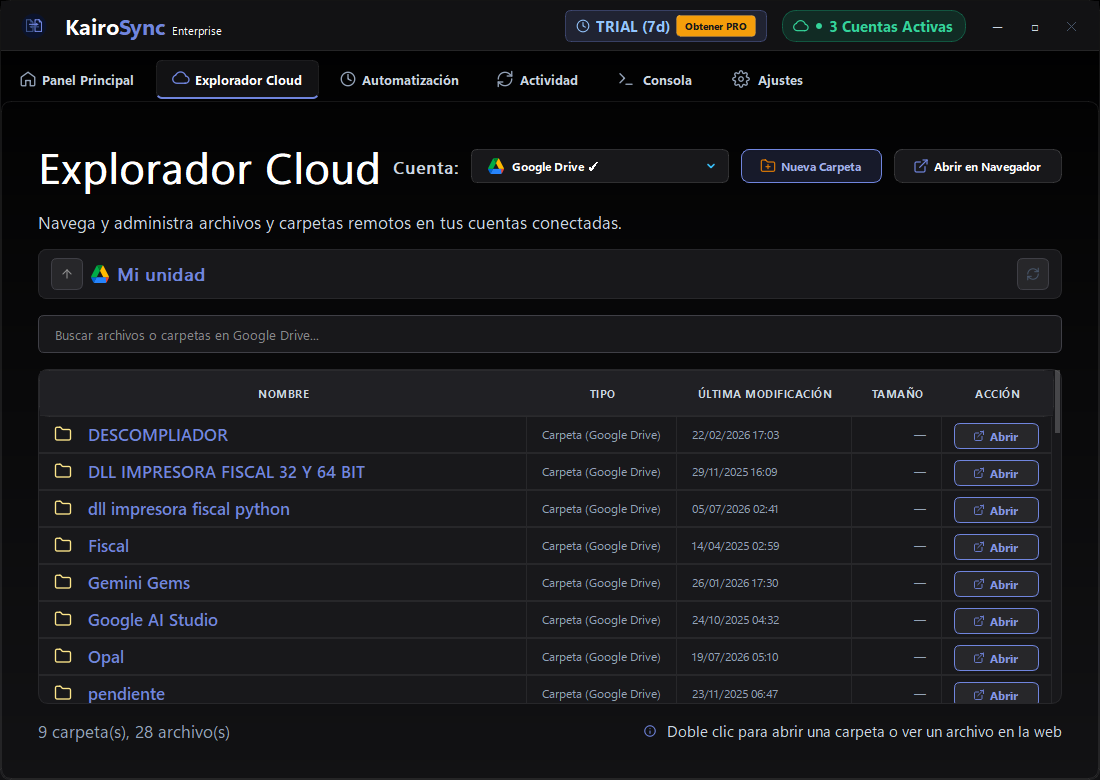Select the pendiente folder name
1100x780 pixels.
[x=126, y=694]
